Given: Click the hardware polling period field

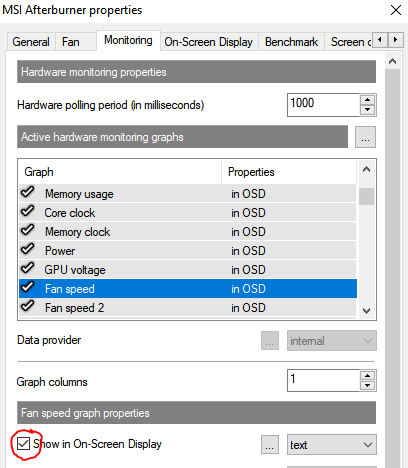Looking at the screenshot, I should [323, 105].
